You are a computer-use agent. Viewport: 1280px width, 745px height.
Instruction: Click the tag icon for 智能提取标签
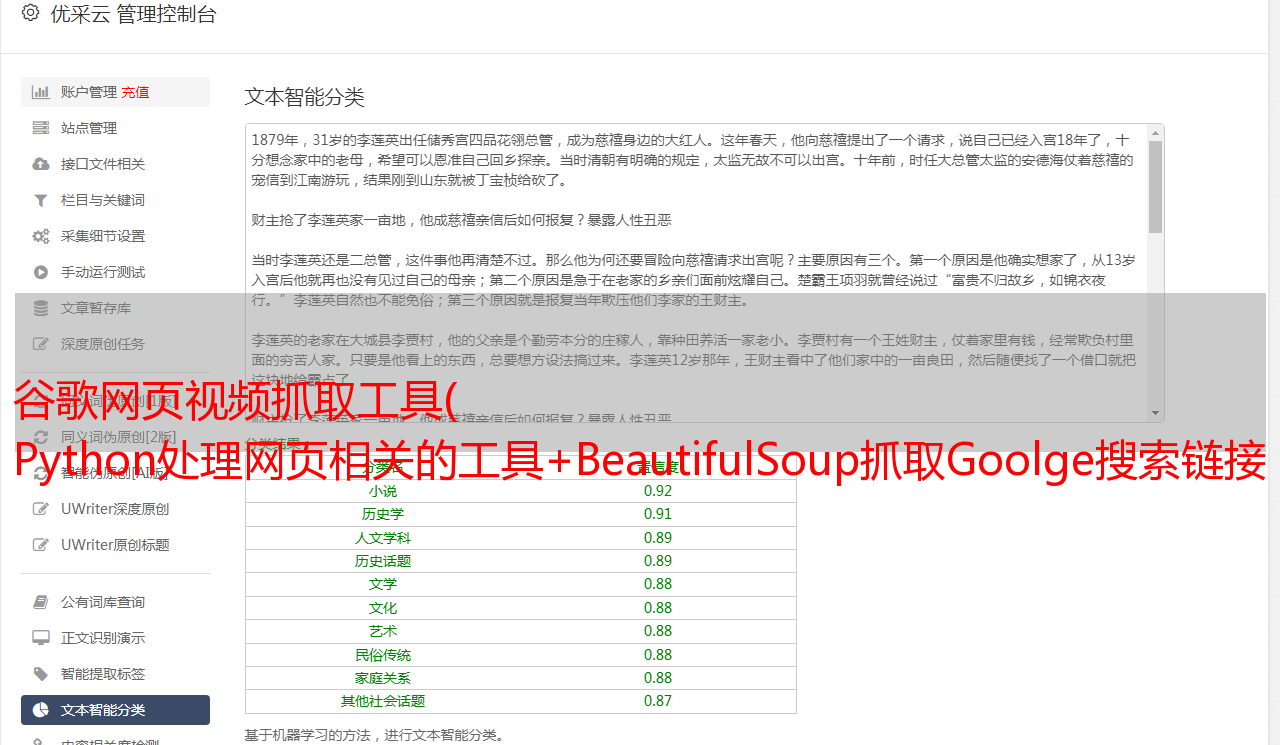click(41, 674)
